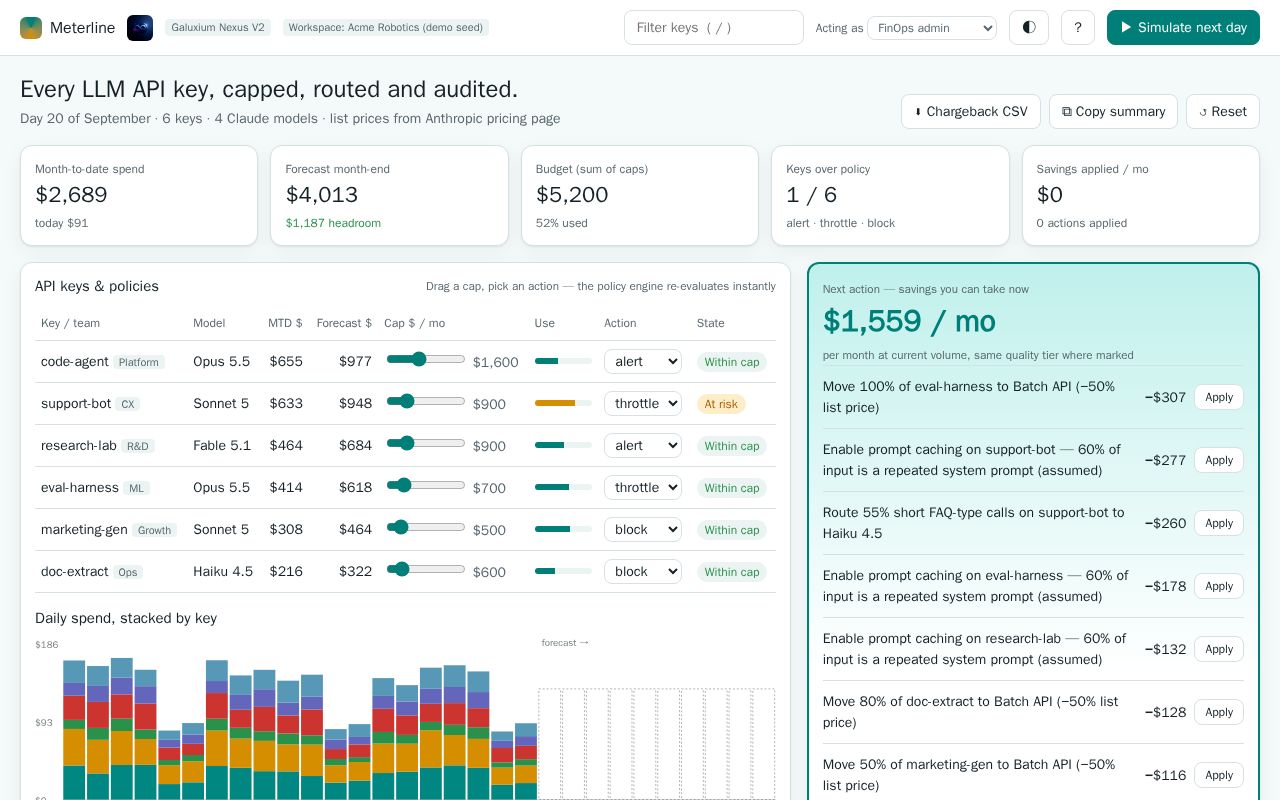Open the action dropdown for code-agent
This screenshot has height=800, width=1280.
click(x=643, y=361)
